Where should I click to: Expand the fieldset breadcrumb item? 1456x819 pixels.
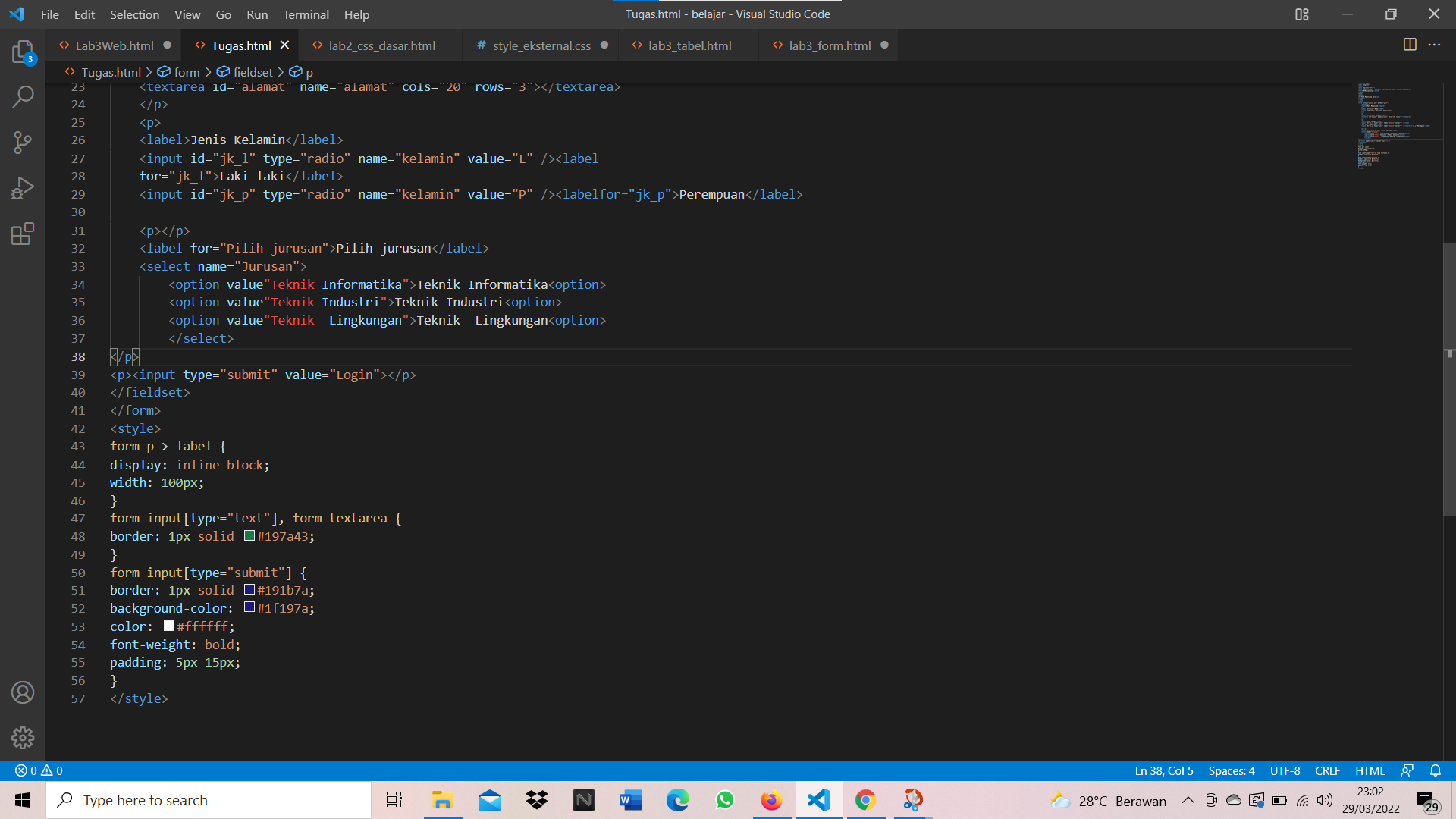click(x=253, y=72)
